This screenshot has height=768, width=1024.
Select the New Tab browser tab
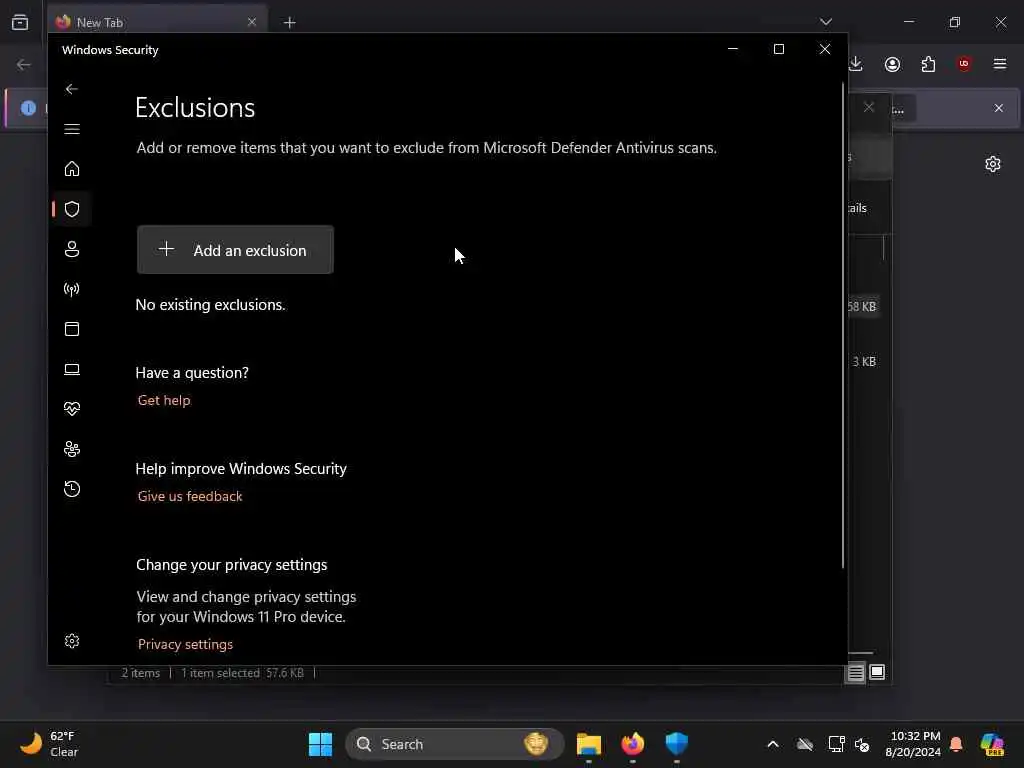tap(157, 22)
